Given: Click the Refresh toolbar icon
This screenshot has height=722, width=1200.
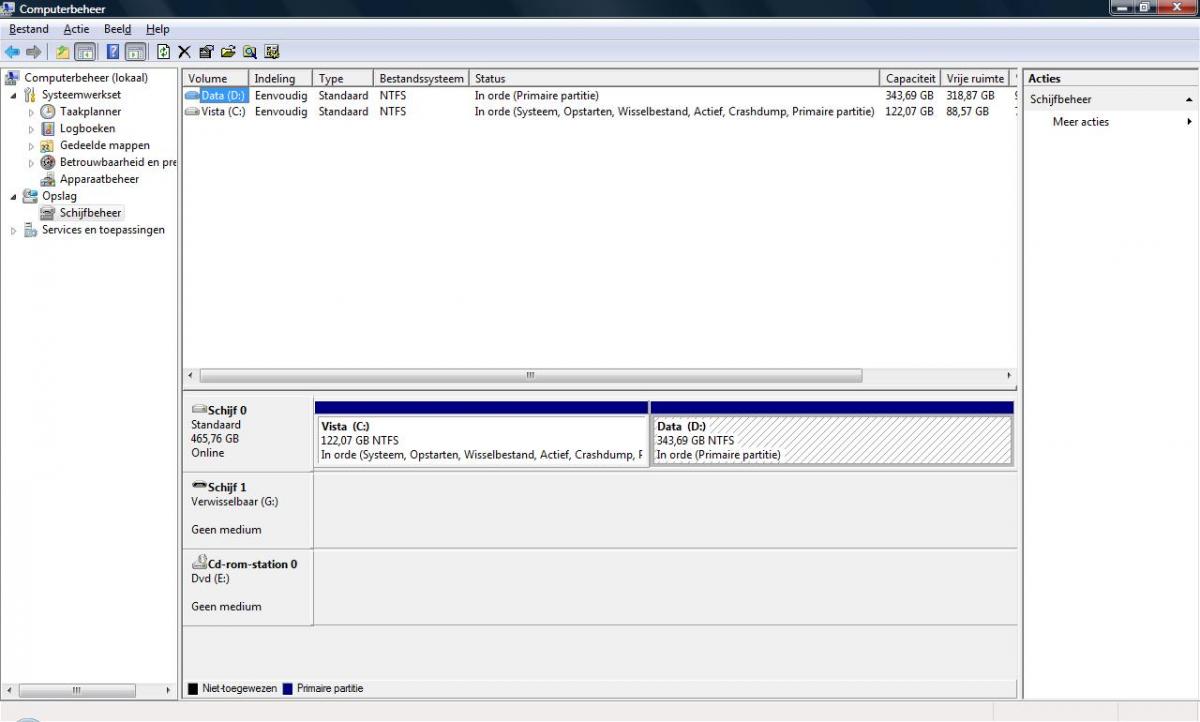Looking at the screenshot, I should (163, 52).
